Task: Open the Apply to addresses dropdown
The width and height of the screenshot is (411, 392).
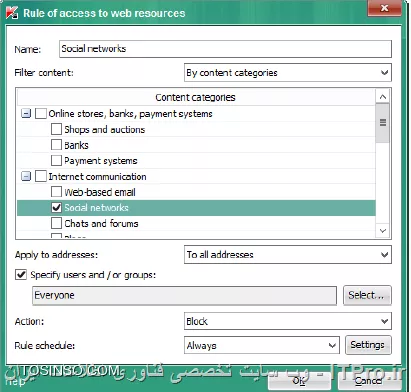Action: (x=288, y=255)
